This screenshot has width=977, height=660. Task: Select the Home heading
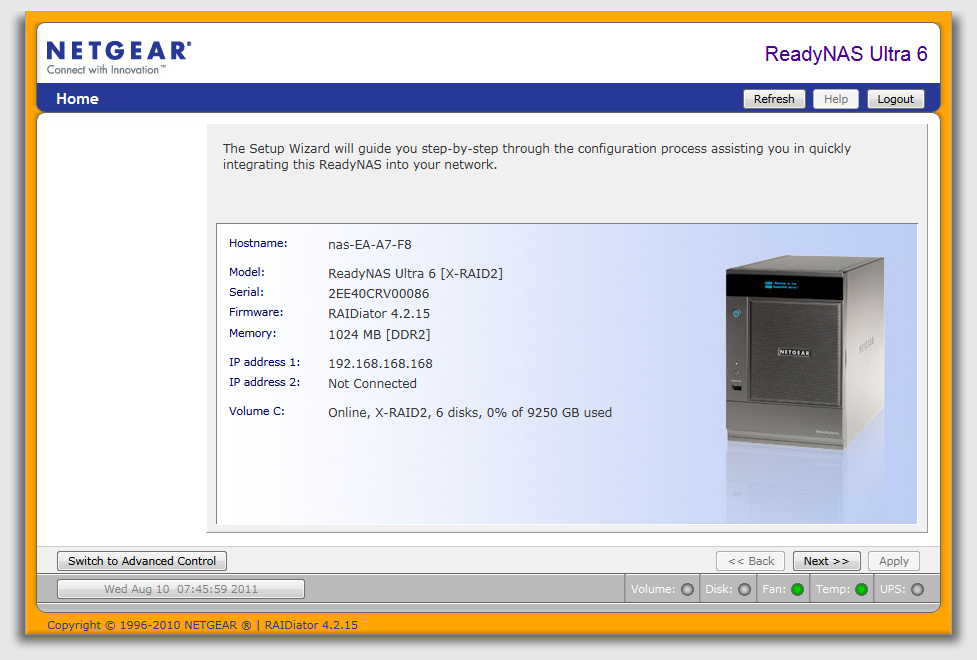(x=77, y=99)
